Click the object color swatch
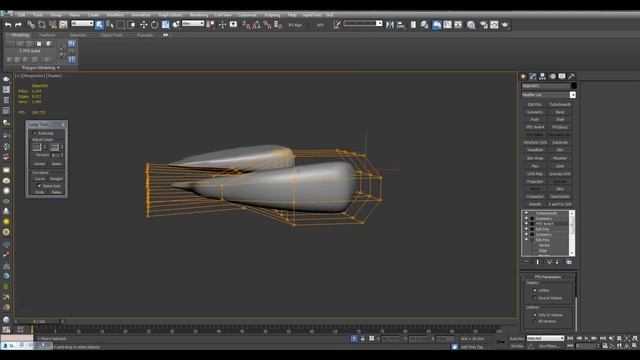 pyautogui.click(x=574, y=86)
